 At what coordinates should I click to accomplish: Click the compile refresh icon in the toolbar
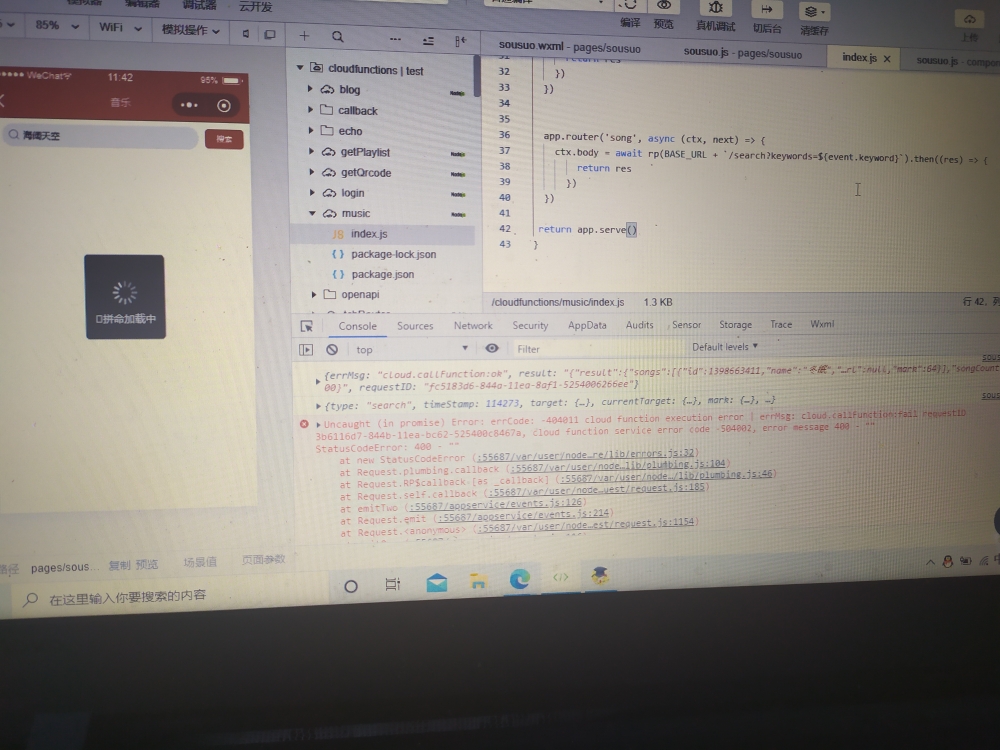[629, 5]
